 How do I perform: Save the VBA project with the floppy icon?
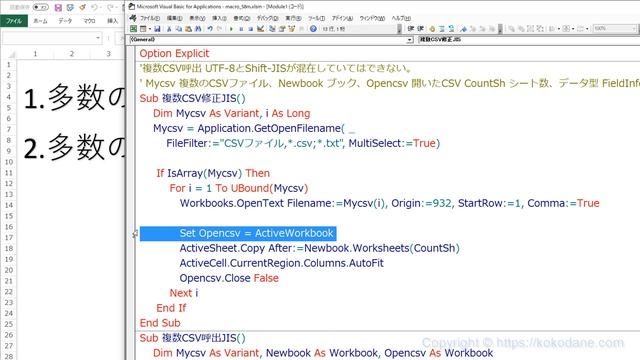coord(157,29)
